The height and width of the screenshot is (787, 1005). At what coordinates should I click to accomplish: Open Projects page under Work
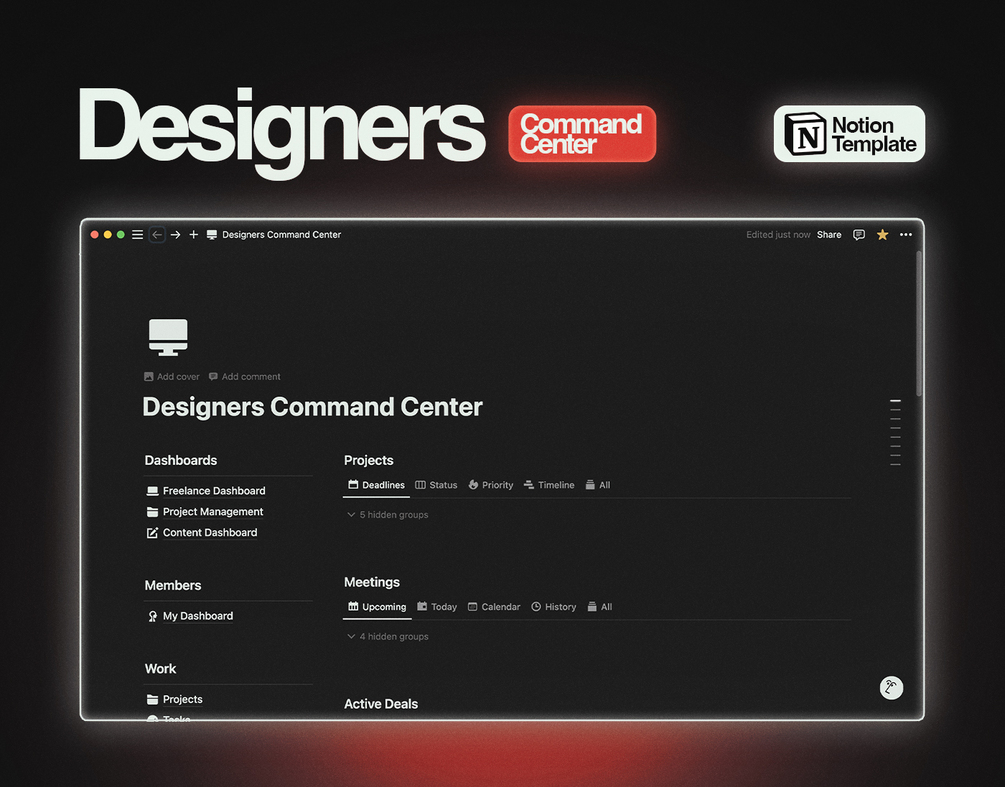coord(183,699)
